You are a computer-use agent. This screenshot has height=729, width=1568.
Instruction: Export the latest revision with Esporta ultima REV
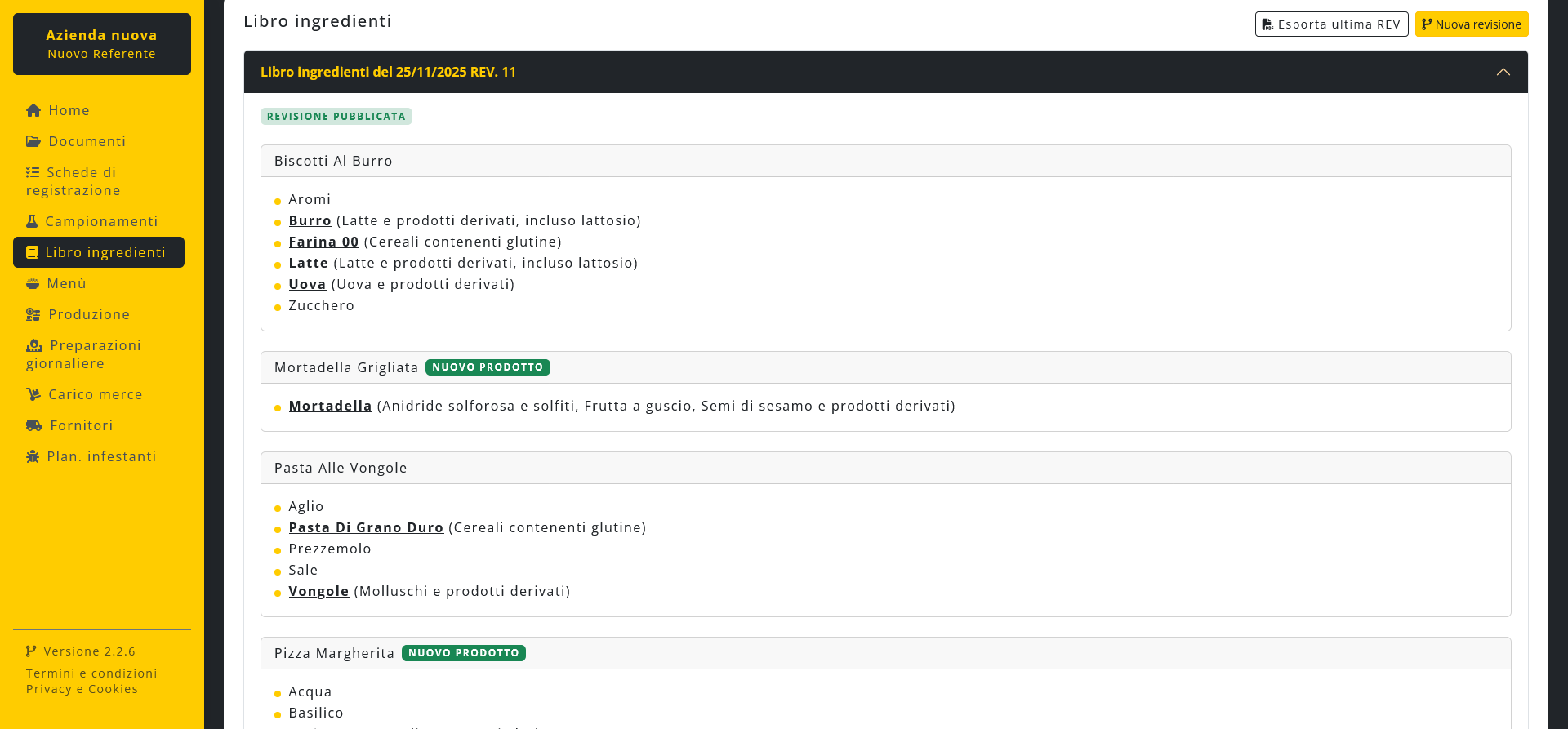[x=1331, y=24]
